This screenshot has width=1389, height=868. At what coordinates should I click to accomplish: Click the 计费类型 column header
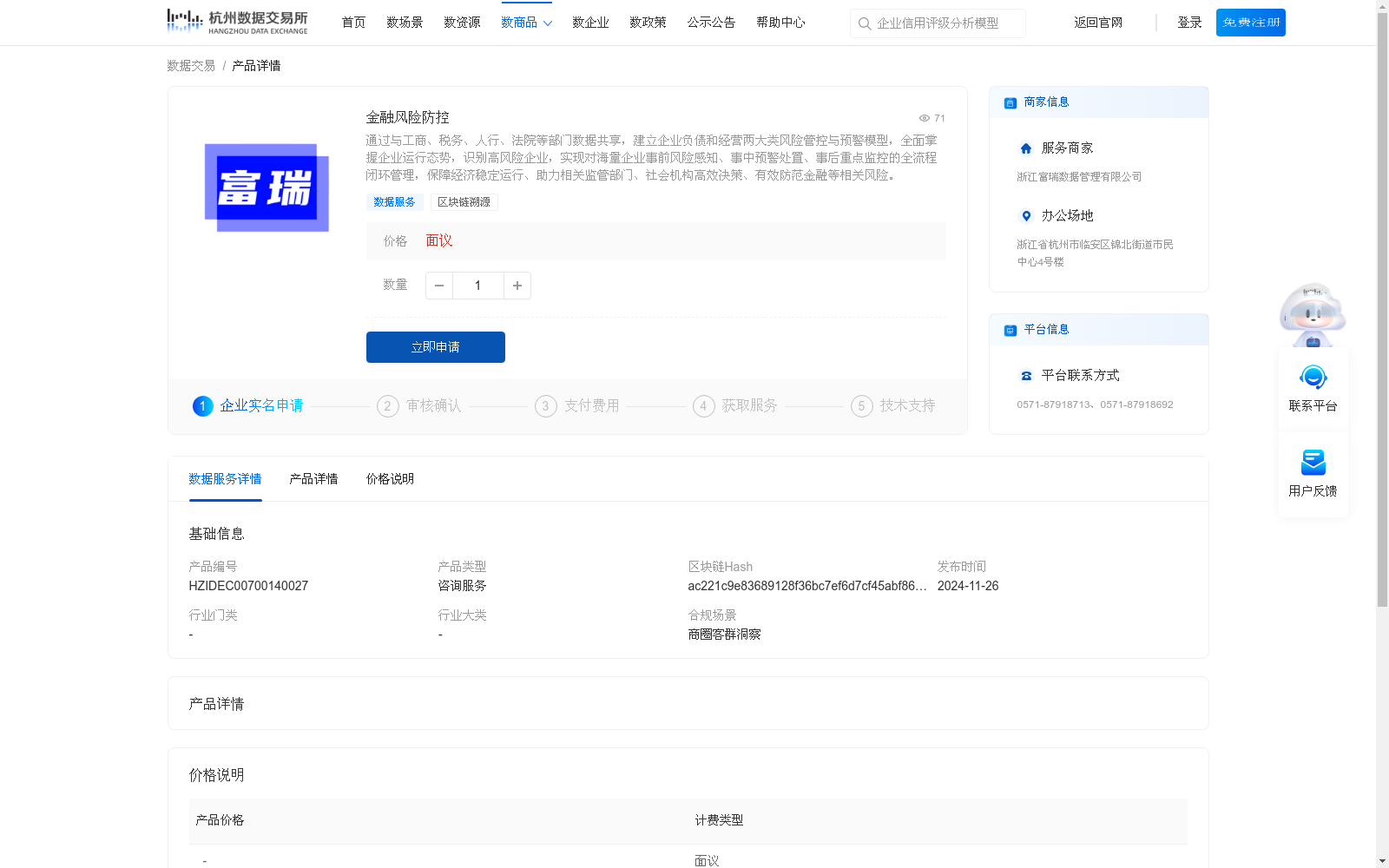pos(719,820)
